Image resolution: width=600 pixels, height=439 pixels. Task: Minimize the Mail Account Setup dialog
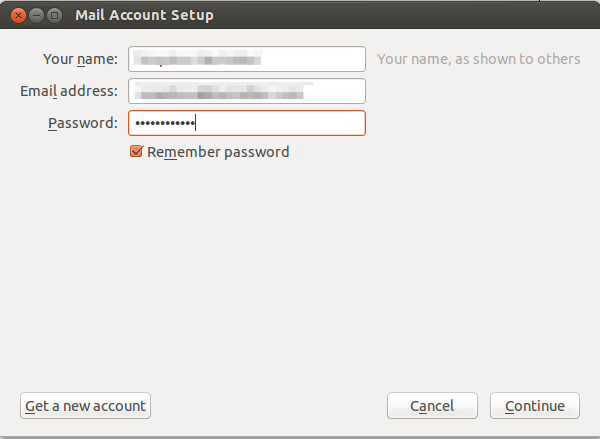pos(36,16)
